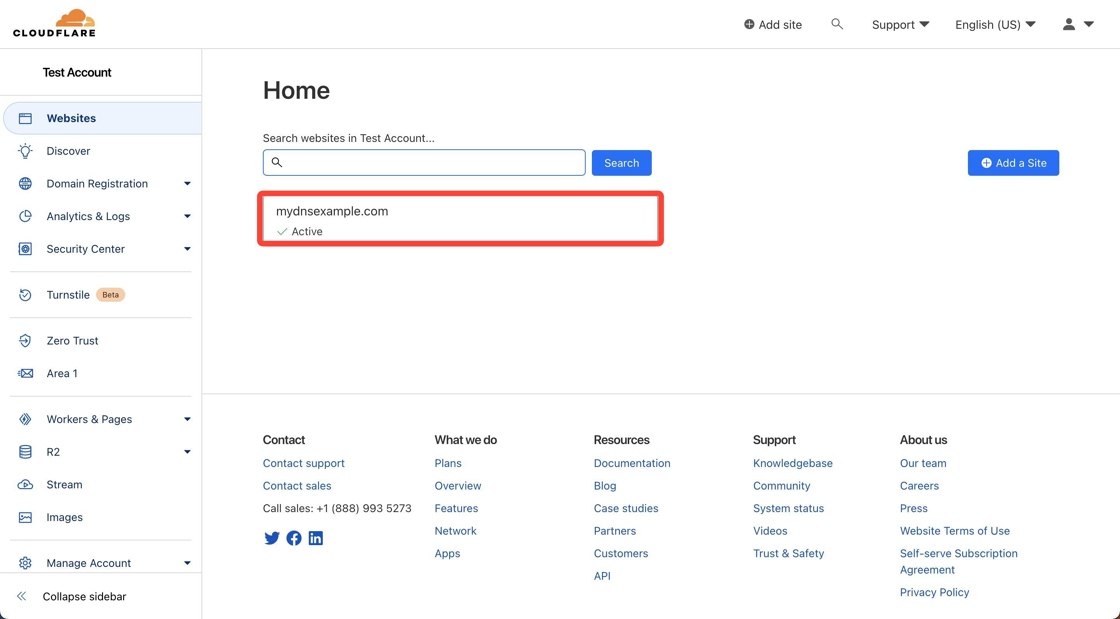Viewport: 1120px width, 619px height.
Task: Open the Twitter social link
Action: pyautogui.click(x=271, y=538)
